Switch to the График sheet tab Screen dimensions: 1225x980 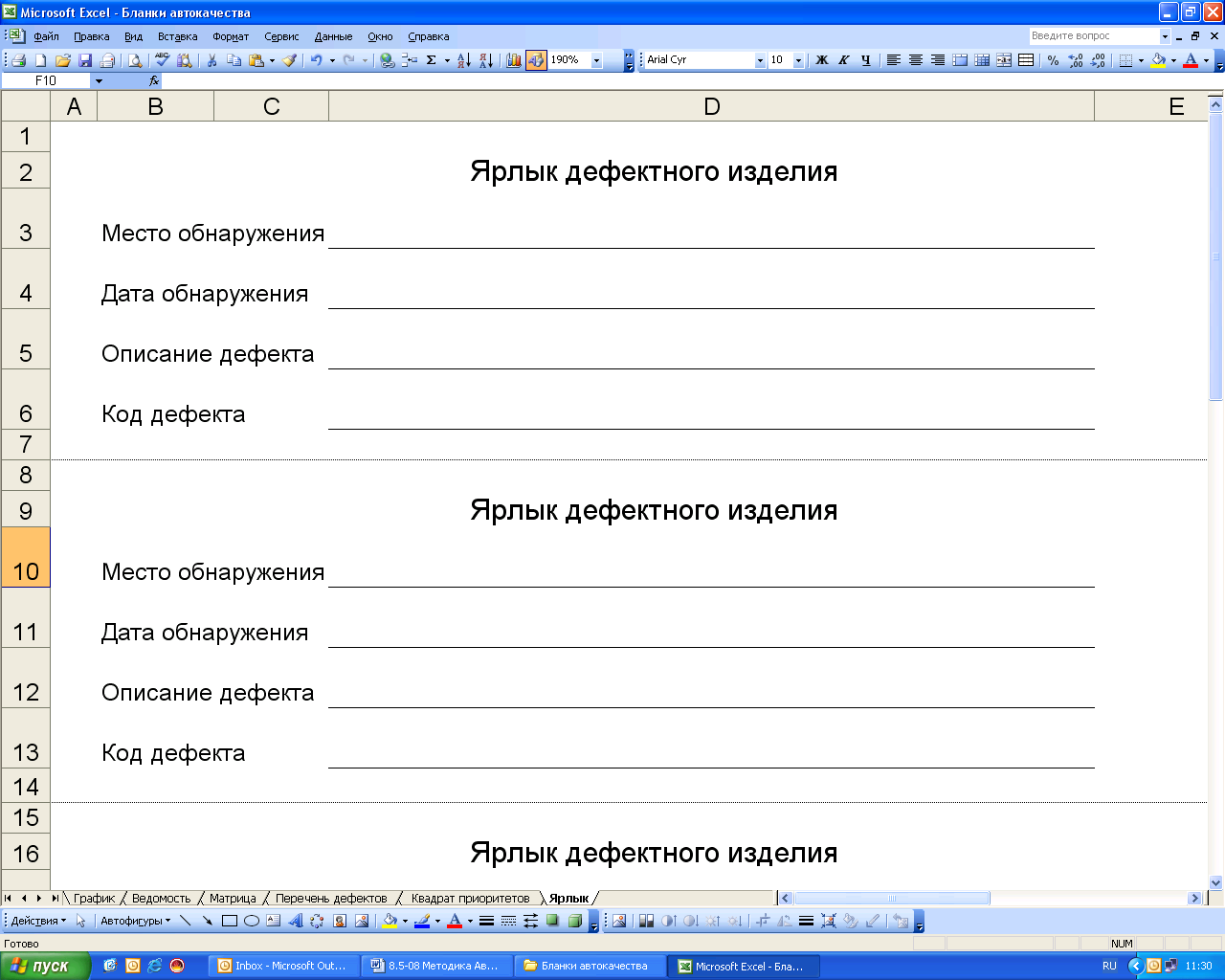(x=94, y=898)
